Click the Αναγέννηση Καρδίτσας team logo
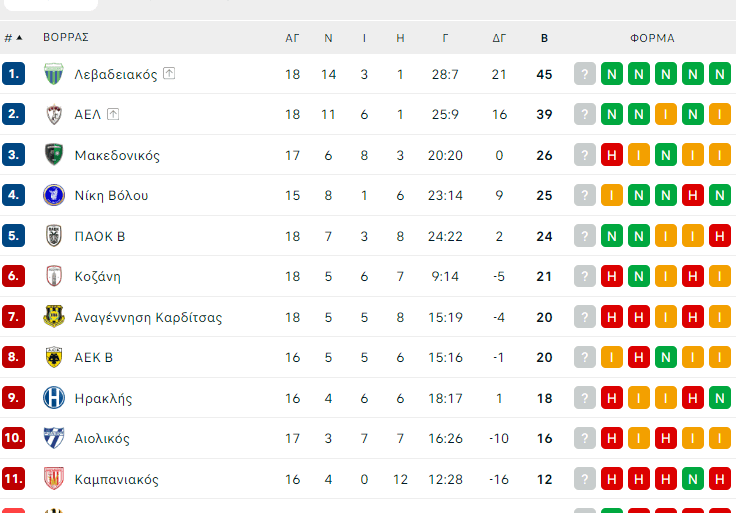The width and height of the screenshot is (736, 513). coord(54,317)
